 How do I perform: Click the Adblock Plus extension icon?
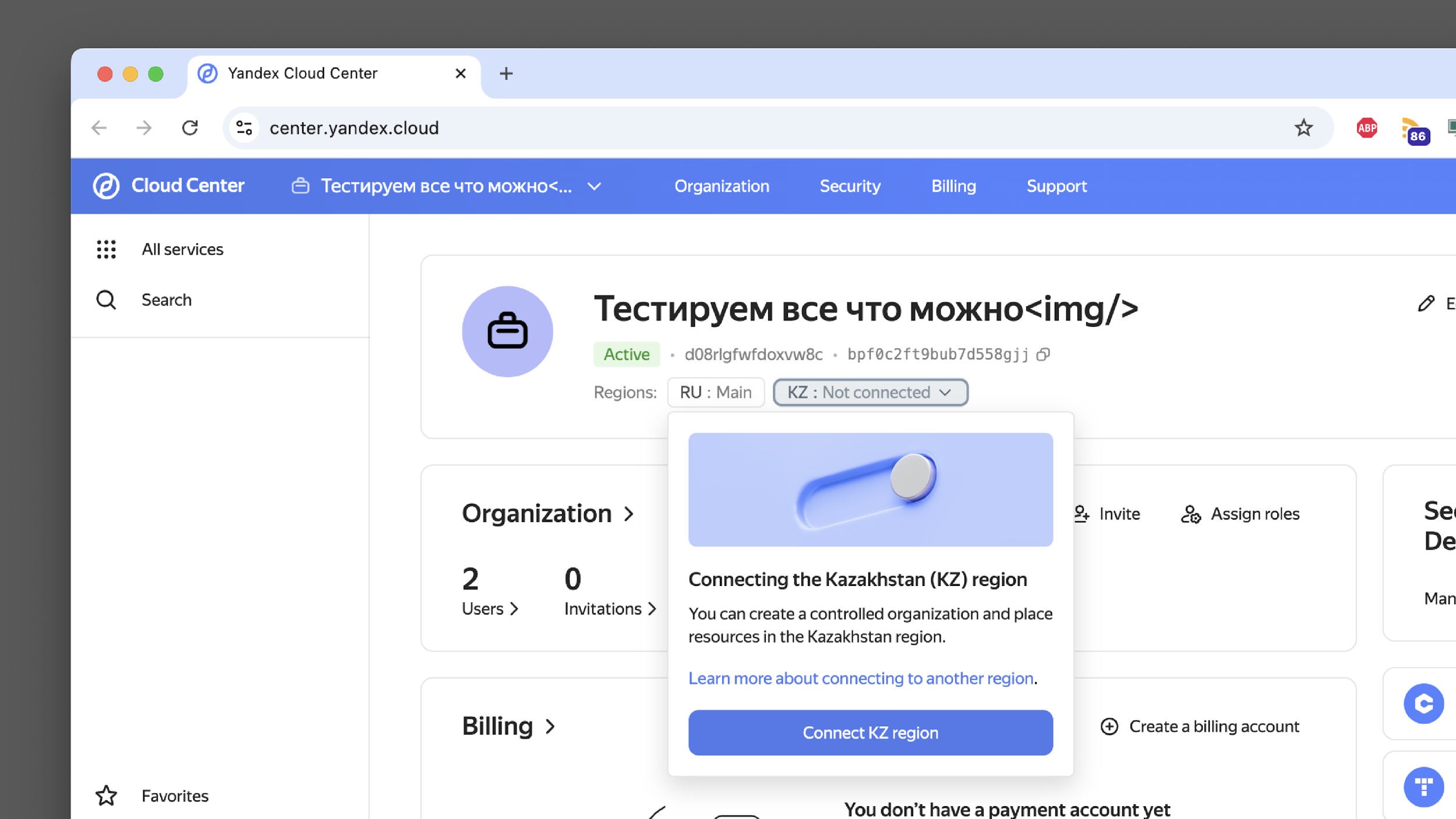pyautogui.click(x=1367, y=128)
